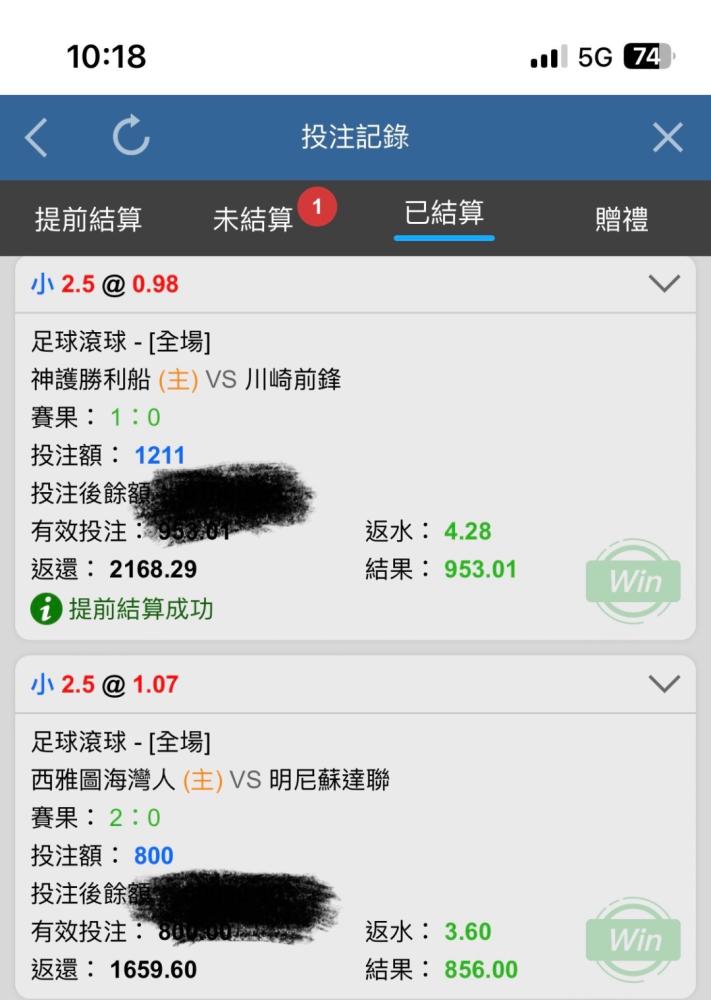Tap the Win stamp on the first bet
Viewport: 711px width, 1000px height.
click(x=633, y=581)
